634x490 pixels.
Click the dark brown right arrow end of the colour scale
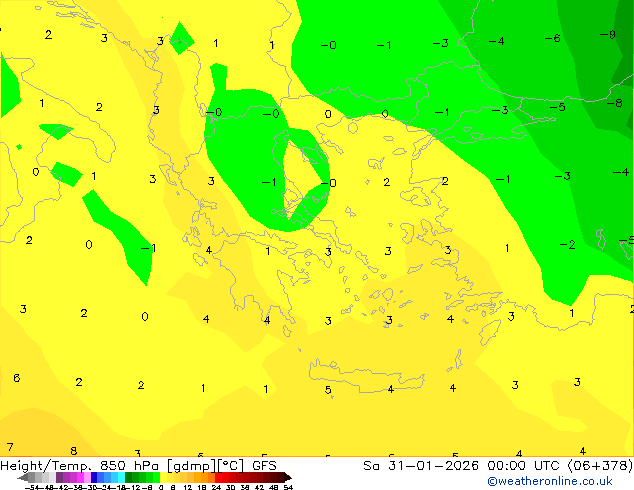point(287,477)
